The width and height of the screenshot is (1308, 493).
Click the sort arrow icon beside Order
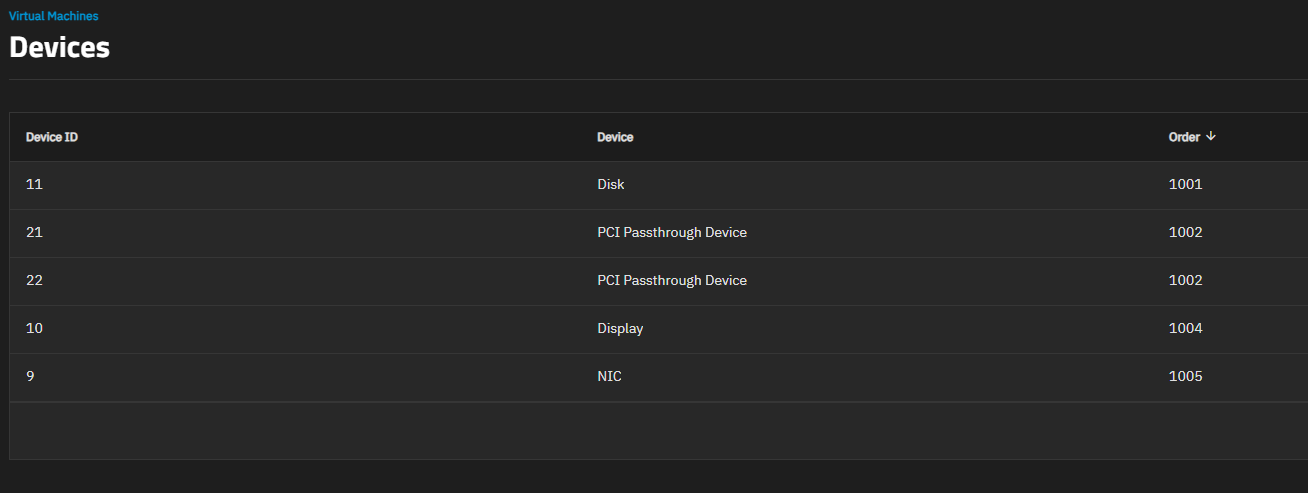pos(1211,137)
